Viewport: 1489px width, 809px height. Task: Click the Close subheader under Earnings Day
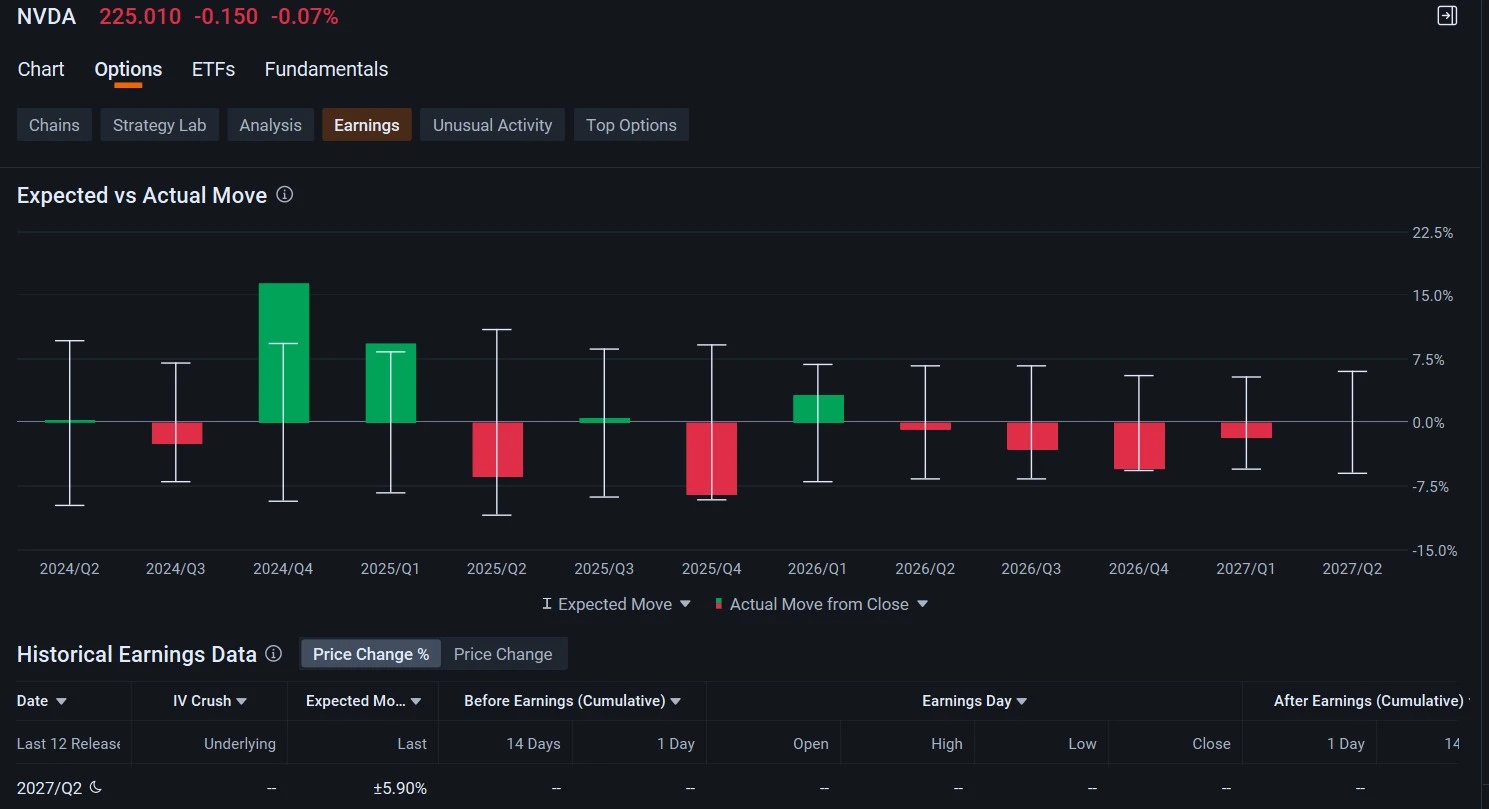pyautogui.click(x=1211, y=743)
